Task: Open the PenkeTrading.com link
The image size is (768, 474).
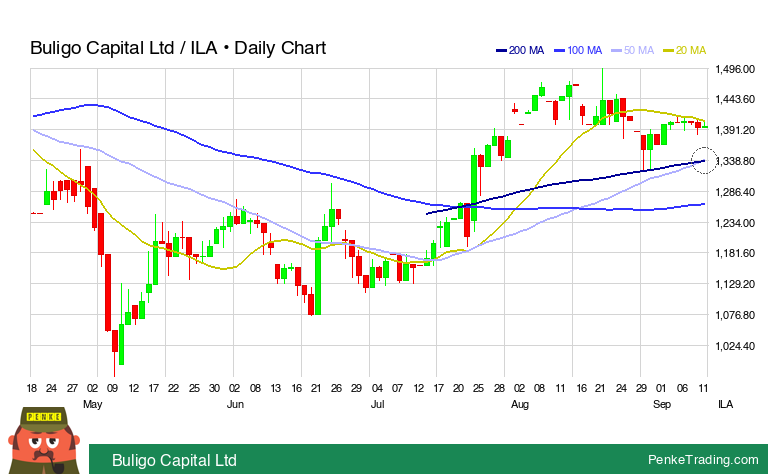Action: tap(703, 459)
